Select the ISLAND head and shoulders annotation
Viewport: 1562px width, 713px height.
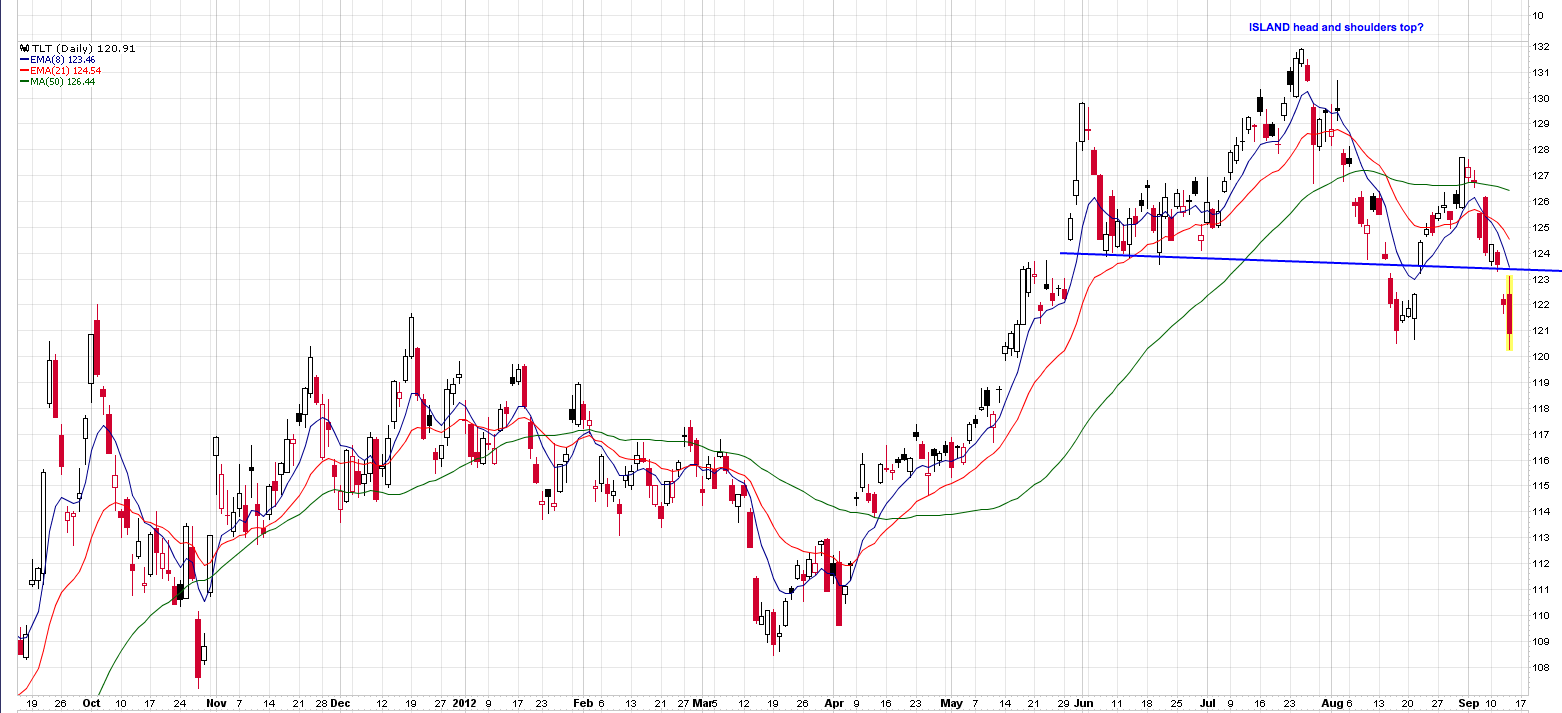pyautogui.click(x=1336, y=28)
